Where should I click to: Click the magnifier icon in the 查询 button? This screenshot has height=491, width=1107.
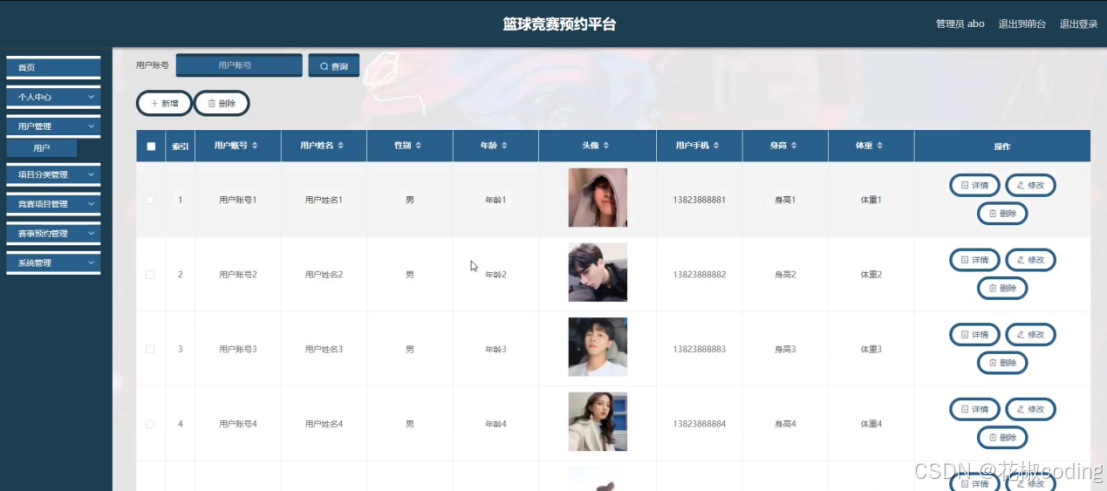click(x=324, y=66)
